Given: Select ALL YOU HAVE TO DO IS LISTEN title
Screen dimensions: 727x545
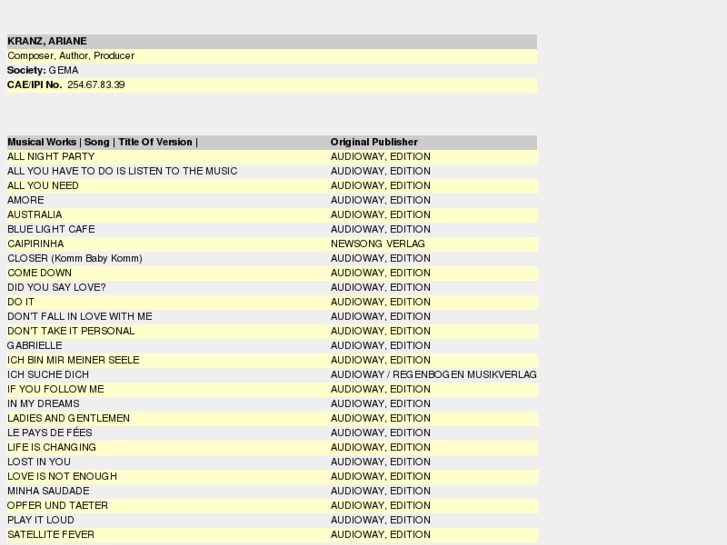Looking at the screenshot, I should (x=122, y=171).
